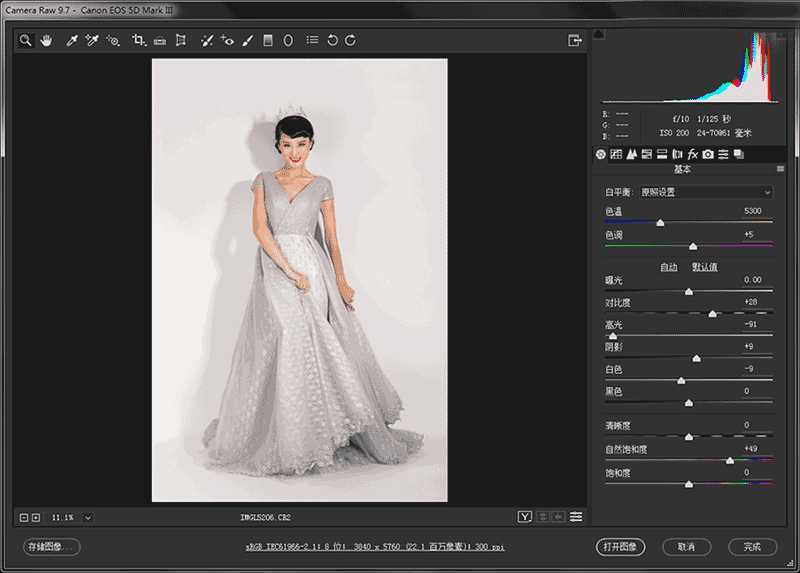Select the Adjustment Brush tool
The width and height of the screenshot is (800, 573).
point(247,41)
